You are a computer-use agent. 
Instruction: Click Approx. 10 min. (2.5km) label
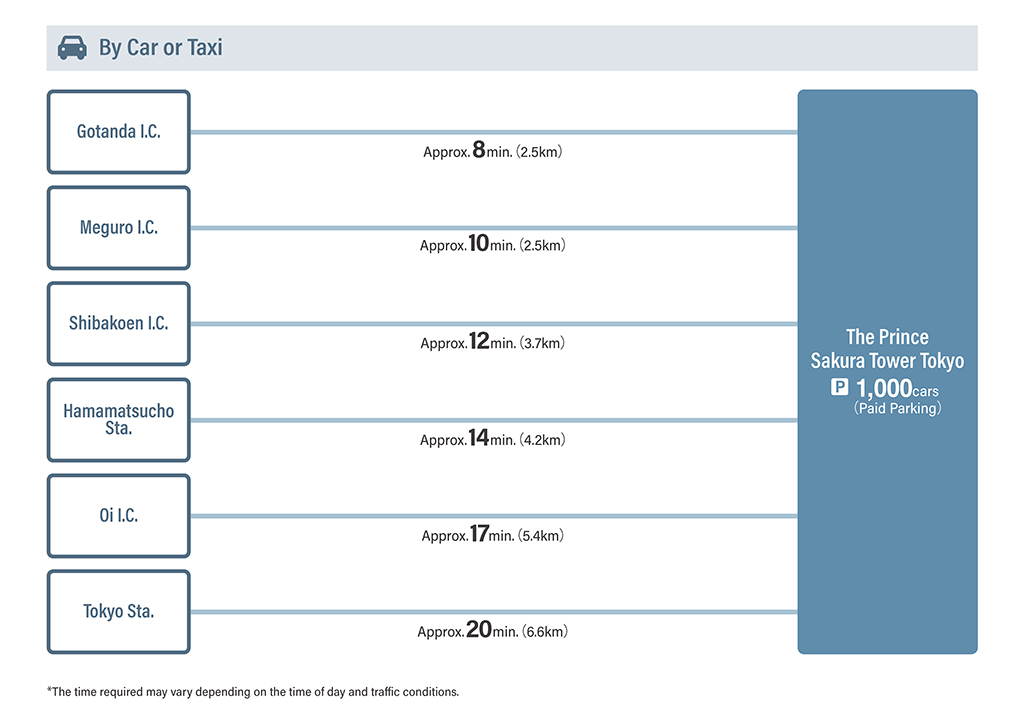[492, 244]
